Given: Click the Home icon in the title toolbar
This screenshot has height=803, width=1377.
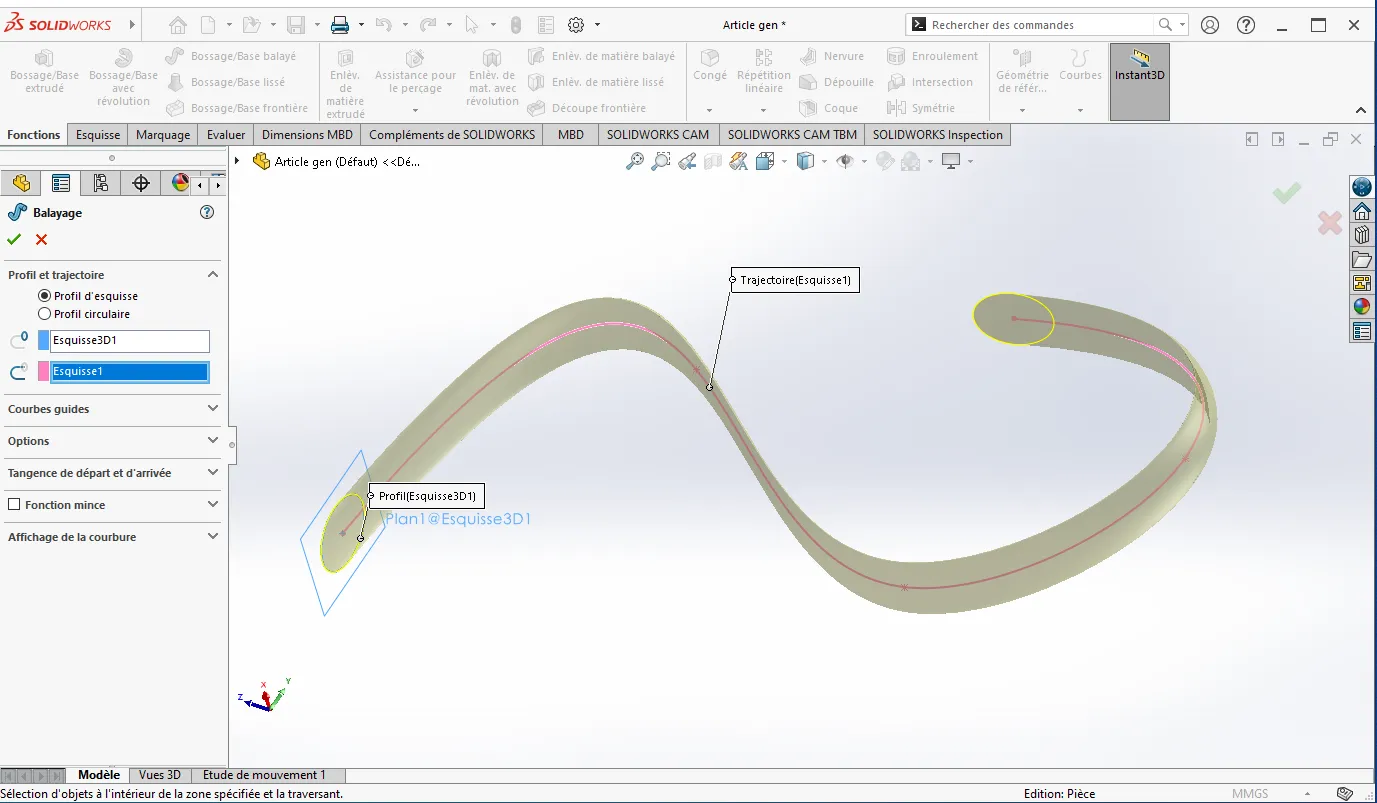Looking at the screenshot, I should (178, 25).
